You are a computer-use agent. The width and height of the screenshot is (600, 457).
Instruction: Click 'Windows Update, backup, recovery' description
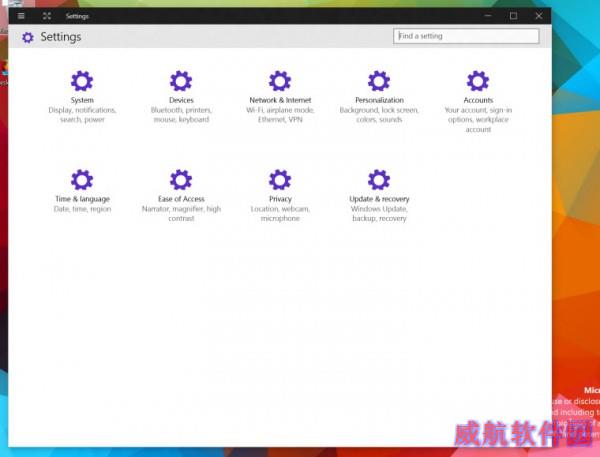379,214
